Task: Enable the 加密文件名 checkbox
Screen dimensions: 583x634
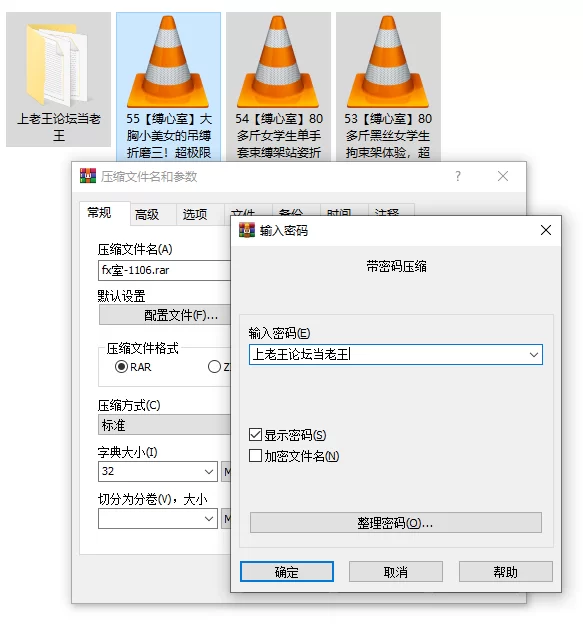Action: point(256,456)
